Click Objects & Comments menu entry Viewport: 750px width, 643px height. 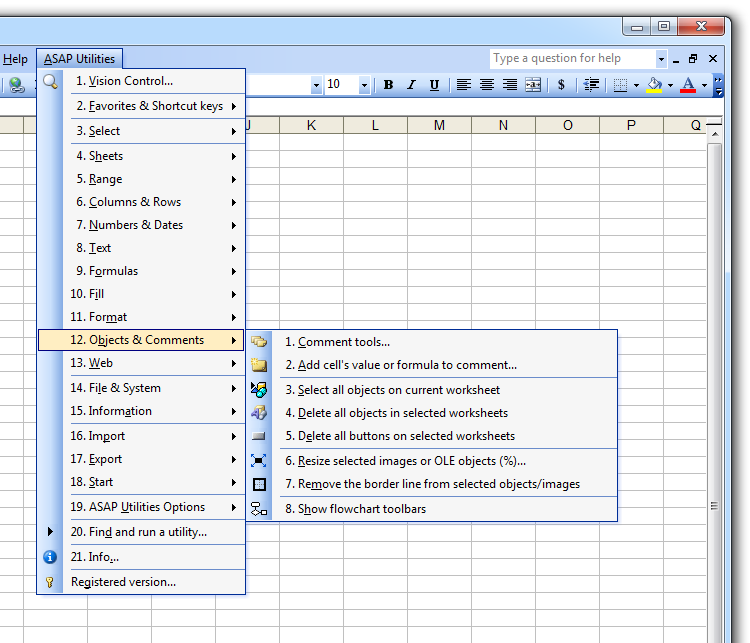coord(141,340)
